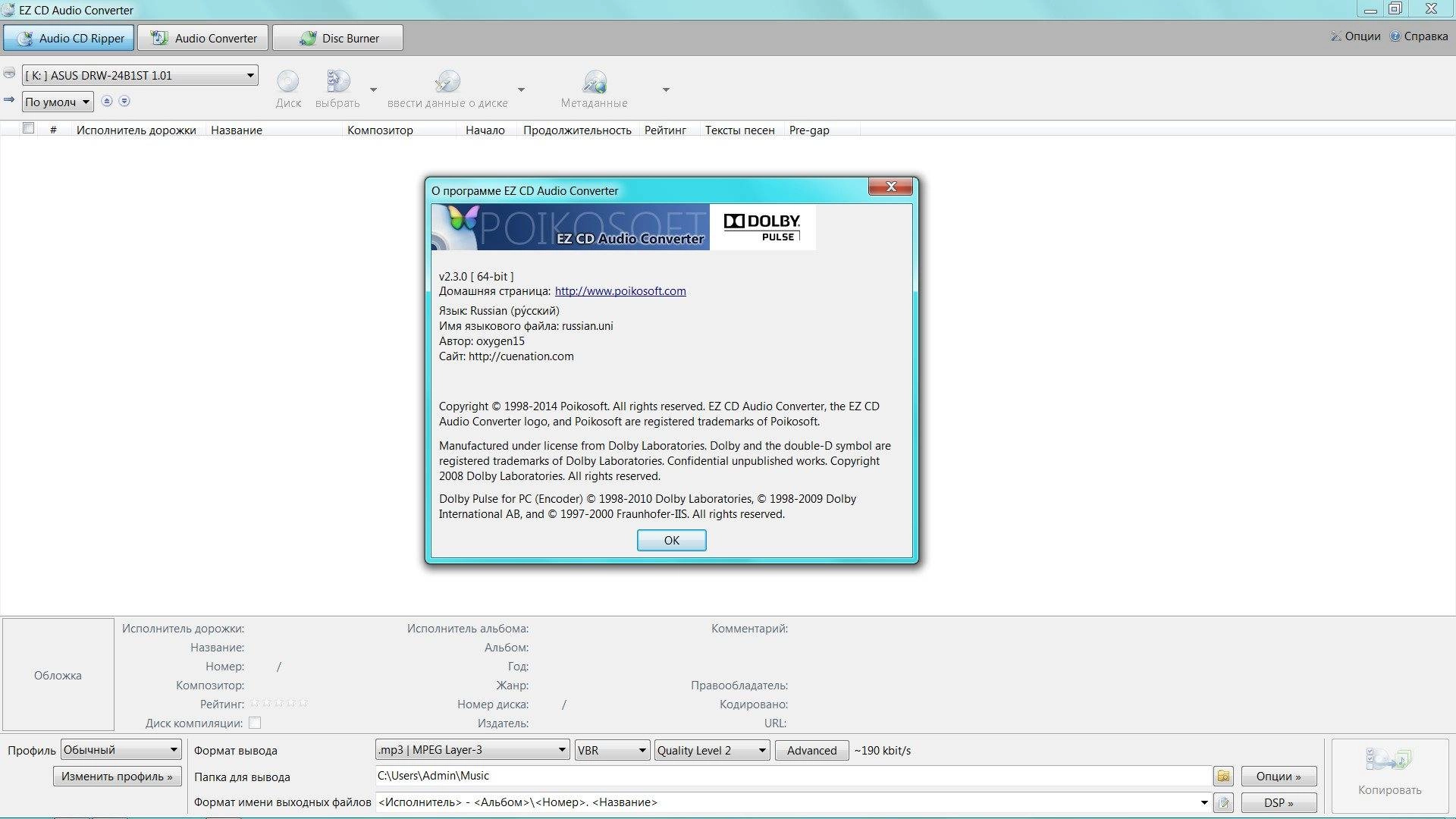Enable the Диск компиляции checkbox

coord(255,723)
